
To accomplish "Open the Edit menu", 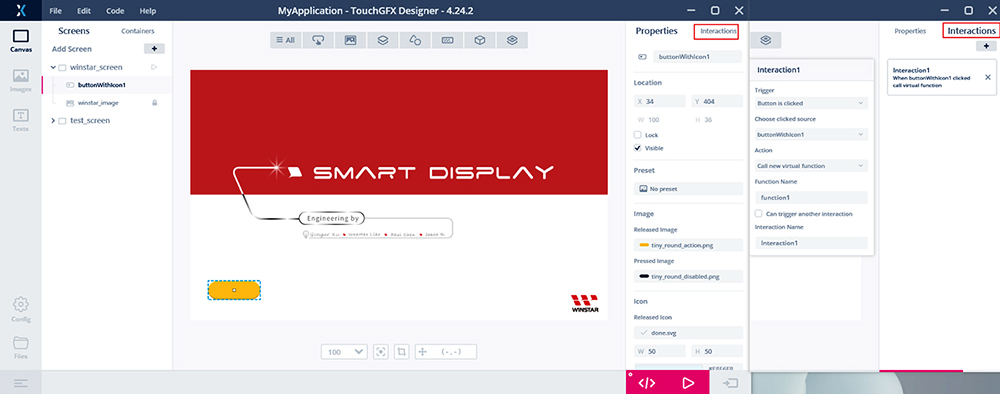I will (x=84, y=11).
